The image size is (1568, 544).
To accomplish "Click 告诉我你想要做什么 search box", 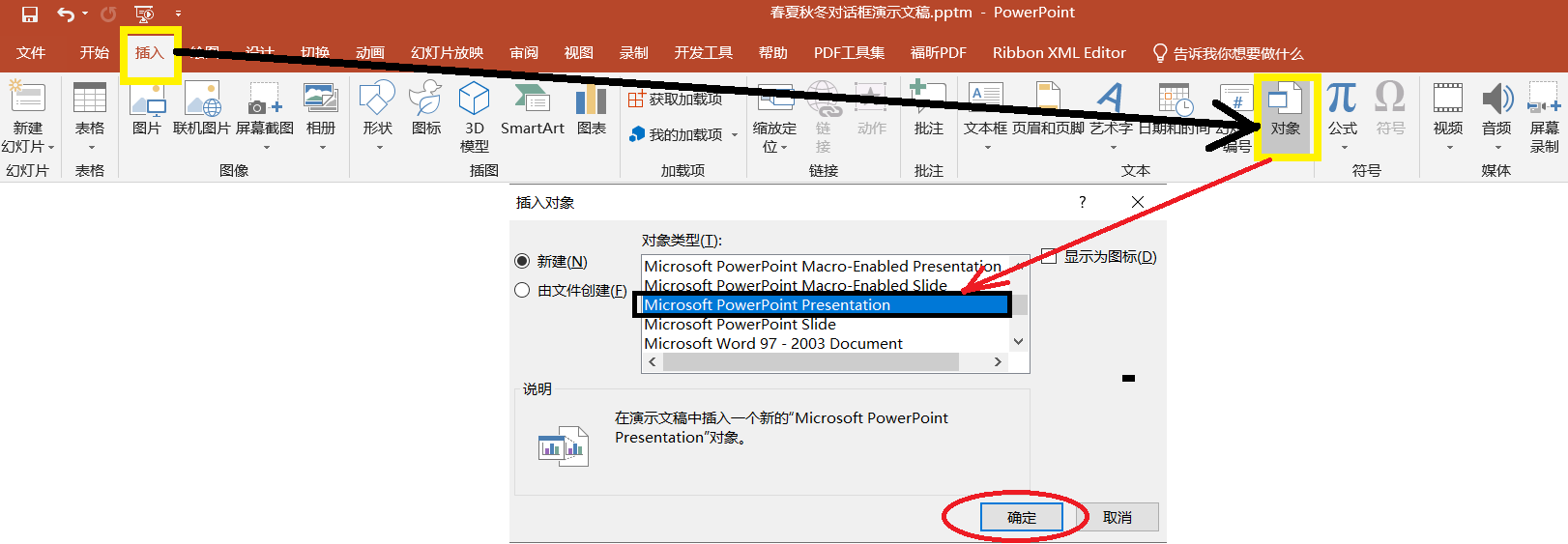I will (x=1228, y=53).
